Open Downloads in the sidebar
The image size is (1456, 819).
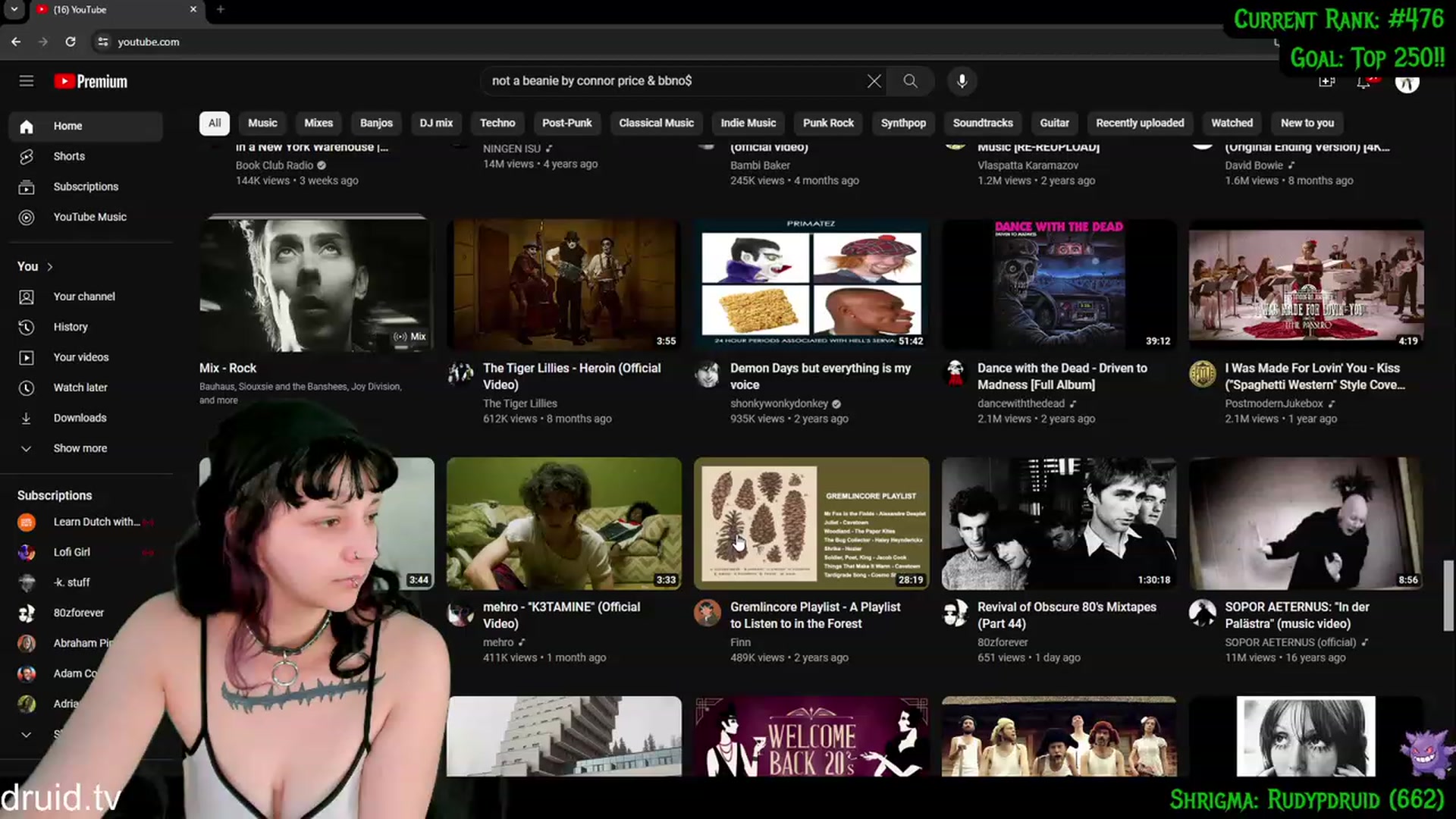tap(86, 418)
